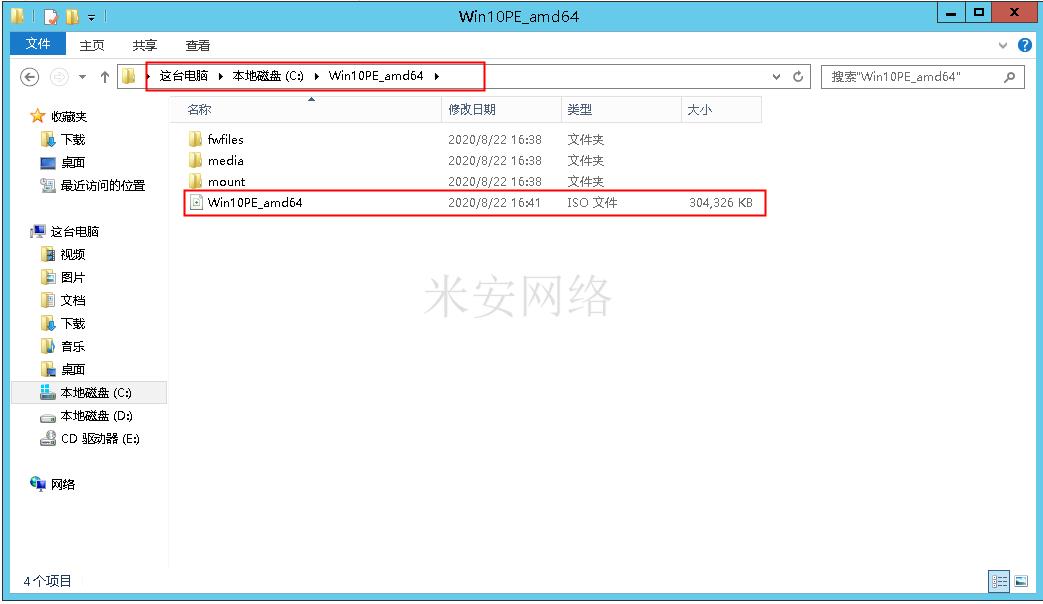This screenshot has height=604, width=1043.
Task: Expand the arrow after 本地磁盘 (C:) breadcrumb
Action: point(317,76)
